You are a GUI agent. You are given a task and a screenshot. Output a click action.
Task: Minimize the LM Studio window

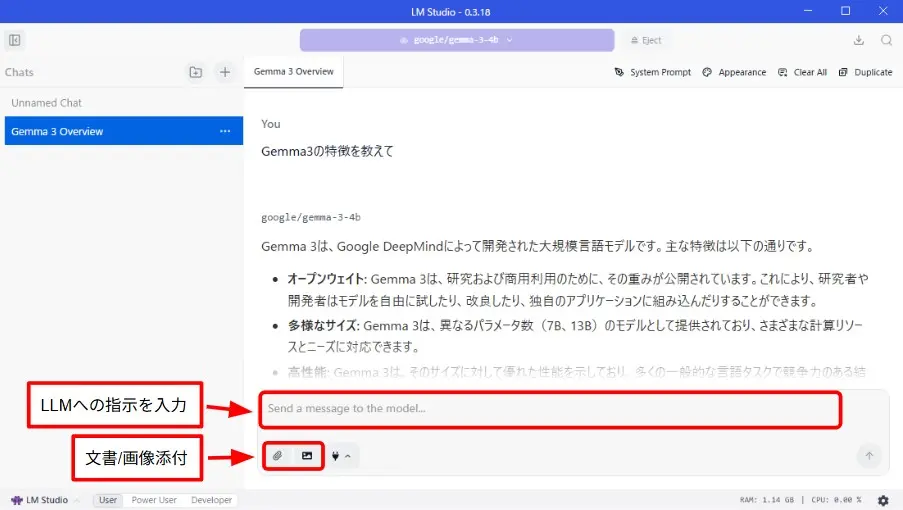click(808, 11)
